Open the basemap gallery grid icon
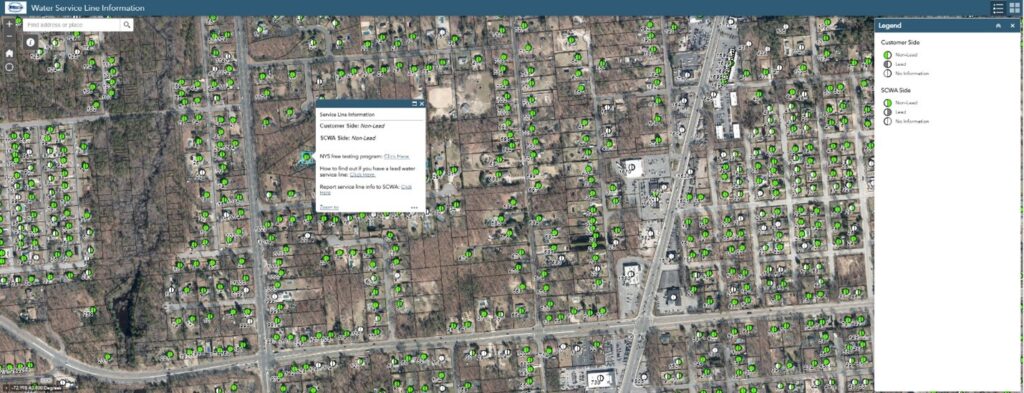 click(1014, 8)
